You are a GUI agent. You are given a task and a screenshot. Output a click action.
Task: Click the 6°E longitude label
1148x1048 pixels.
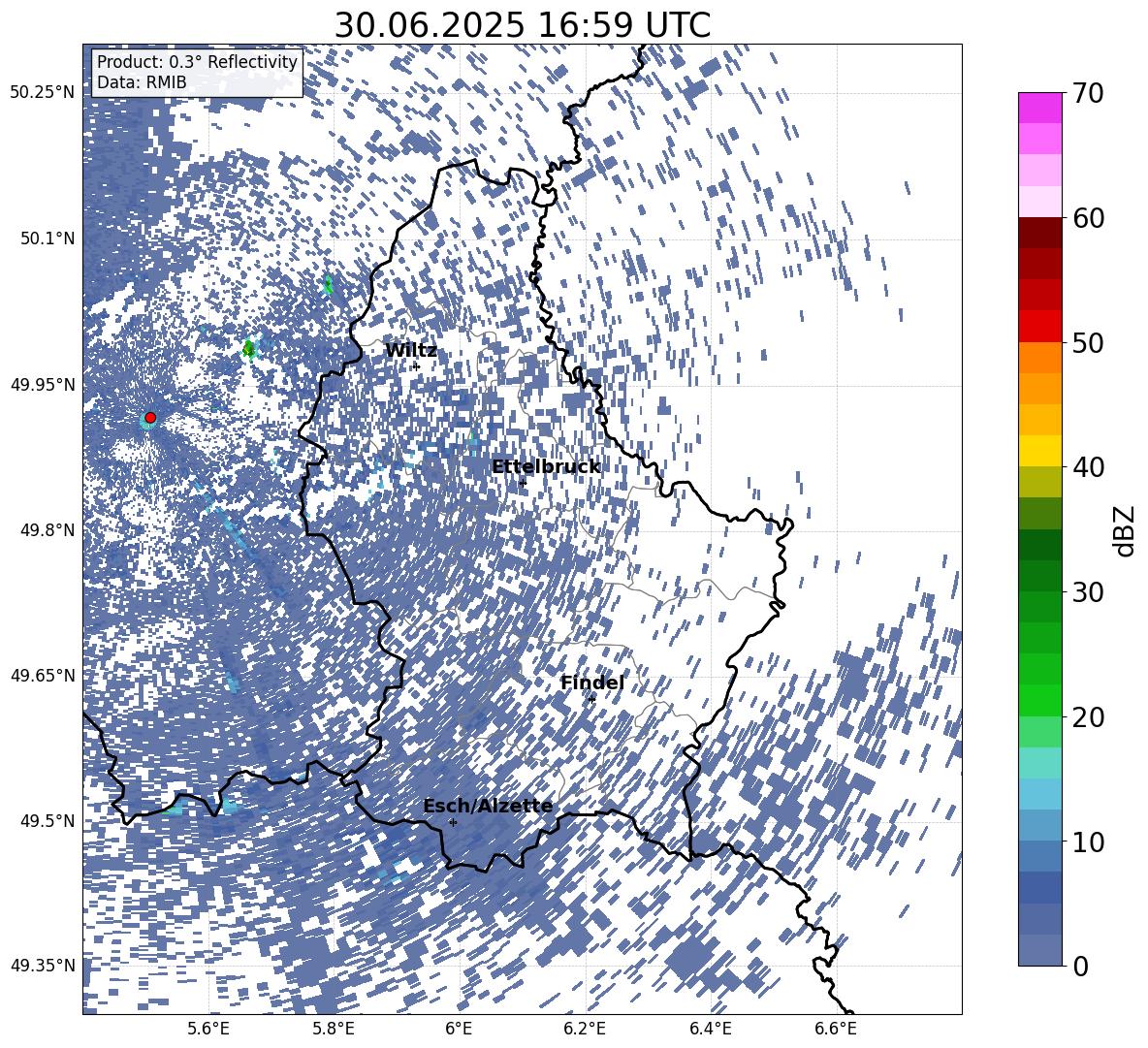459,1029
